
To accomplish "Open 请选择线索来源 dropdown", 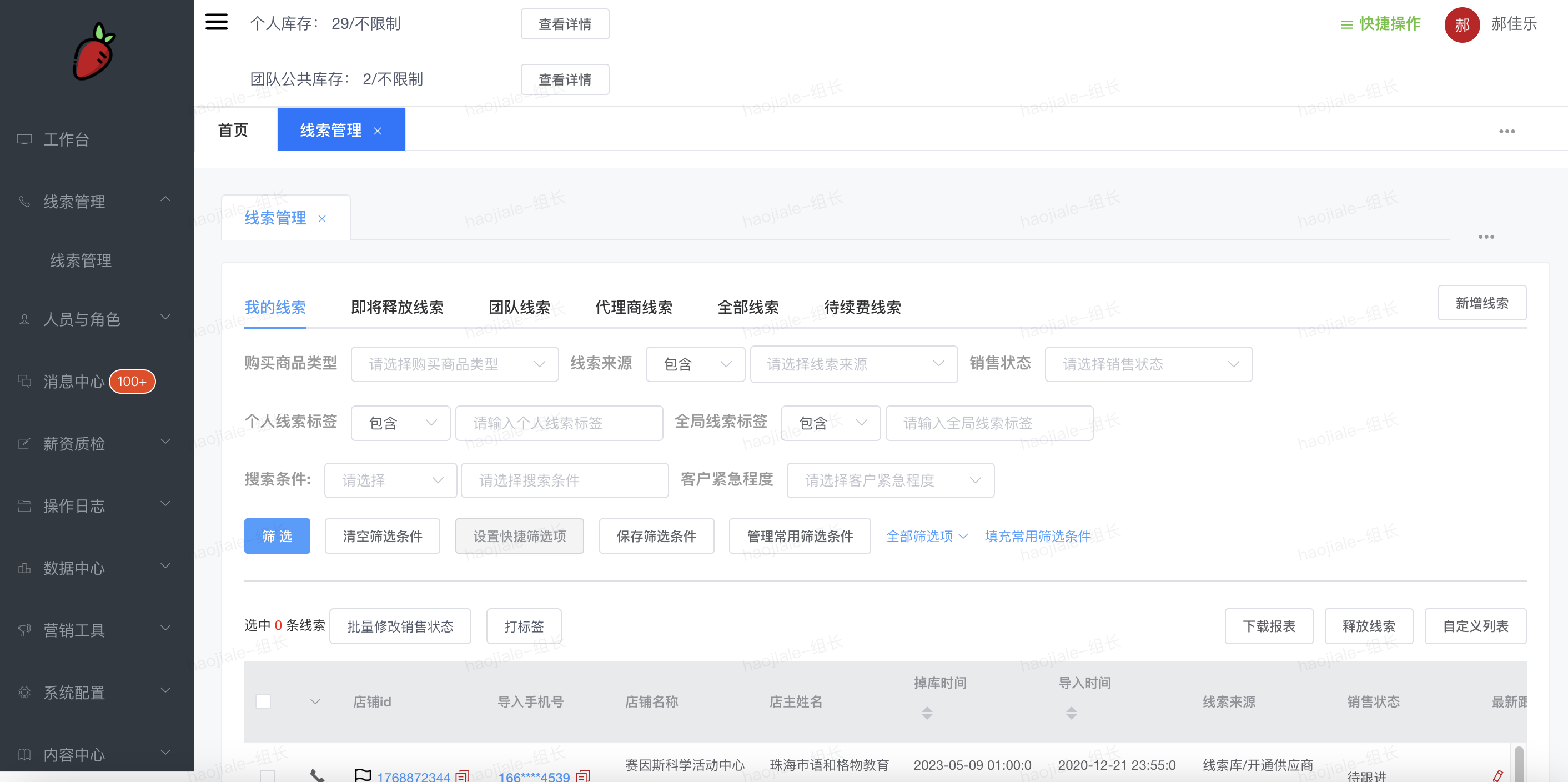I will [854, 364].
